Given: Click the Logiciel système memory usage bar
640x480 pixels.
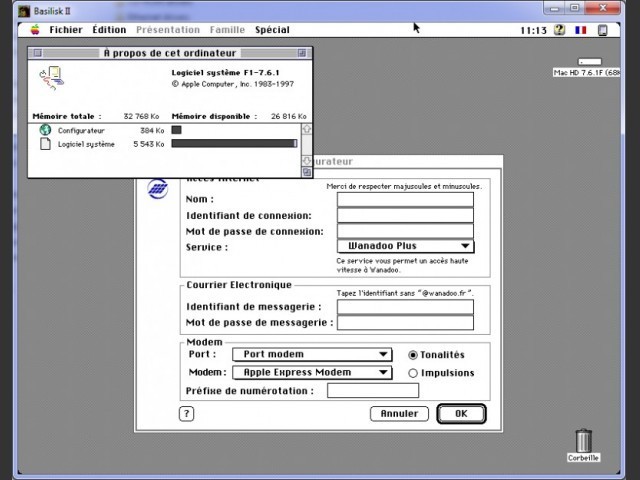Looking at the screenshot, I should [234, 143].
